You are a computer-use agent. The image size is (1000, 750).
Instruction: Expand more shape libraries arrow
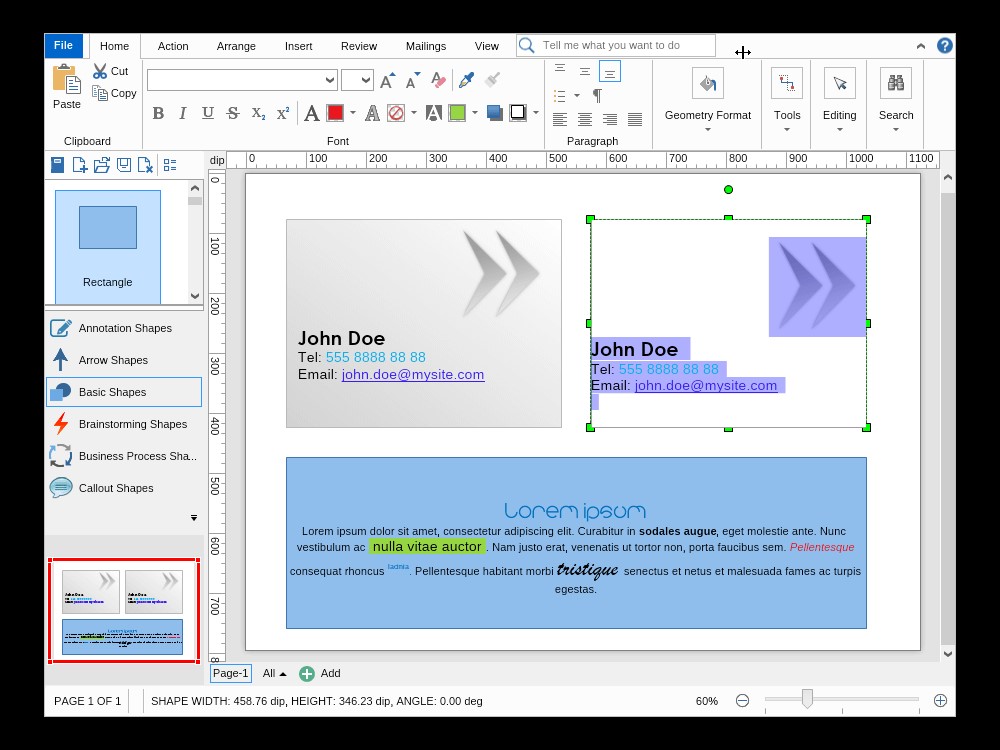point(194,518)
